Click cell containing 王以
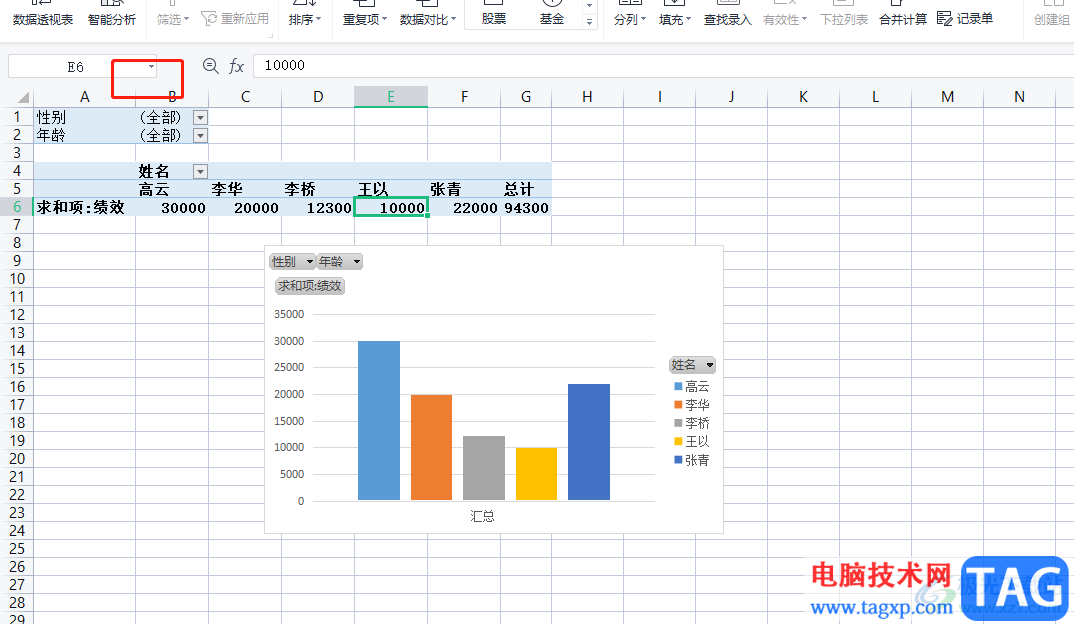Image resolution: width=1074 pixels, height=624 pixels. click(x=390, y=189)
